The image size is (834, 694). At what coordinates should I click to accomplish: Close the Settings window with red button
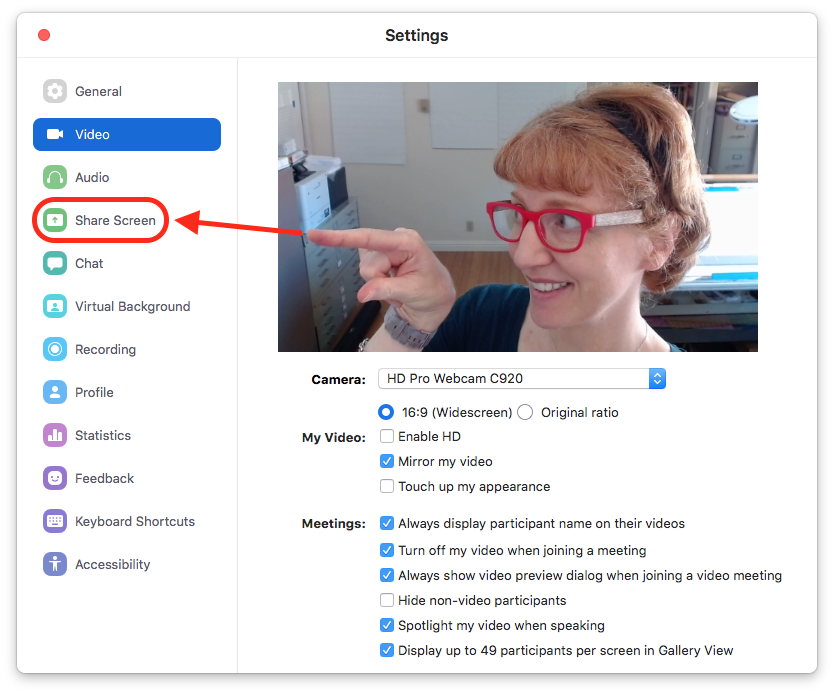(x=44, y=35)
